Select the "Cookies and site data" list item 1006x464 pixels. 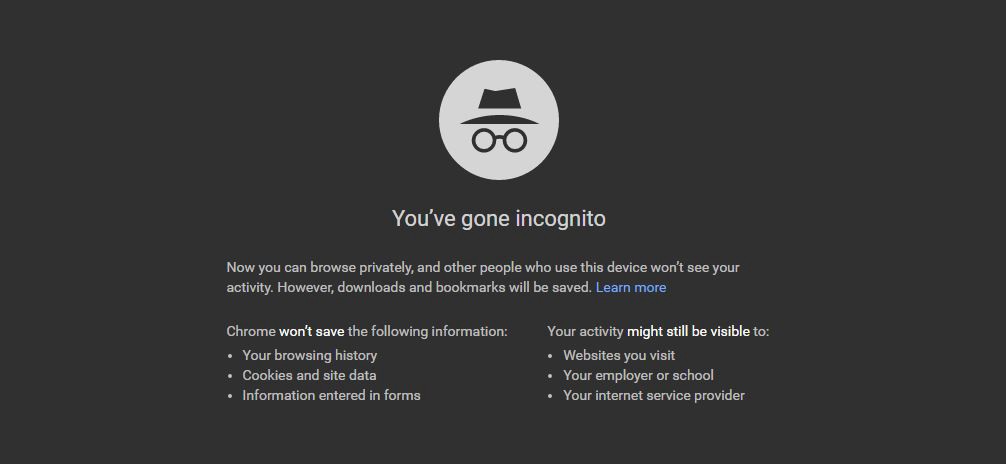[309, 375]
